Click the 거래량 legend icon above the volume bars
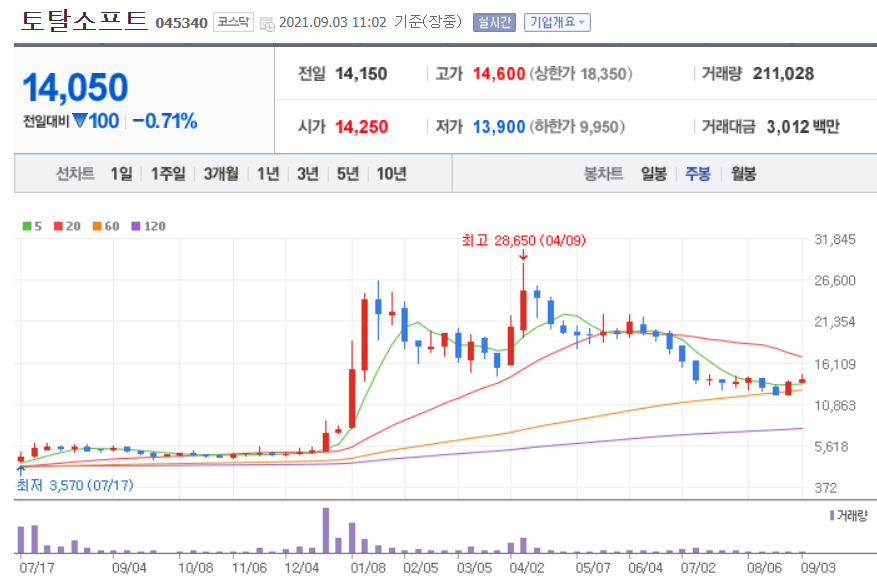The image size is (877, 580). [x=832, y=515]
